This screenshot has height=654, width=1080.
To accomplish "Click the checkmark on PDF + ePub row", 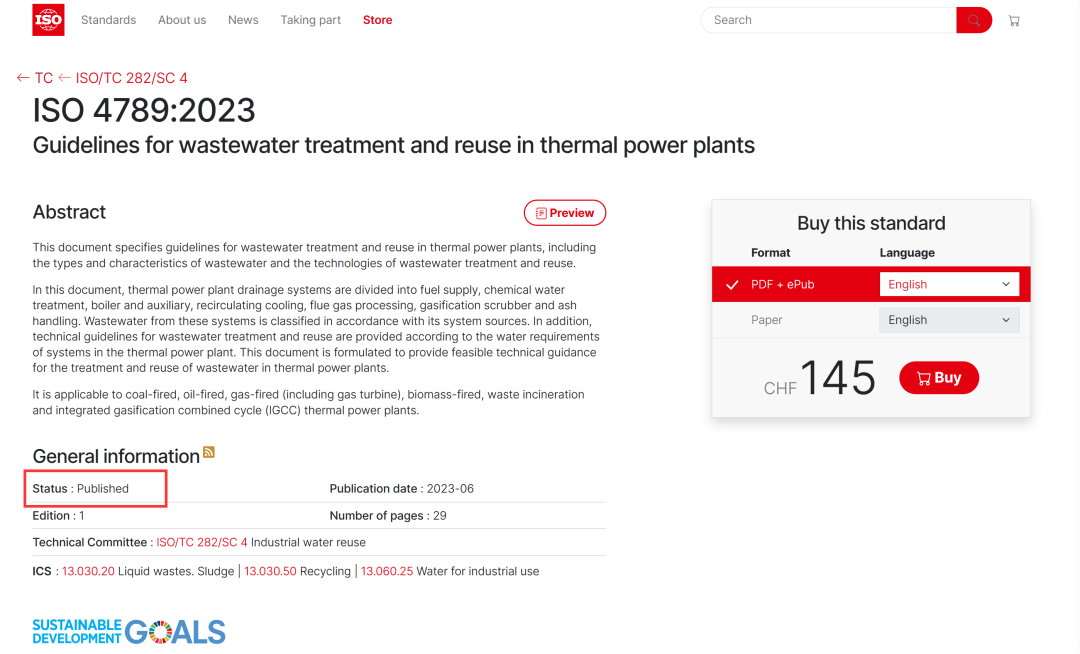I will click(x=732, y=284).
